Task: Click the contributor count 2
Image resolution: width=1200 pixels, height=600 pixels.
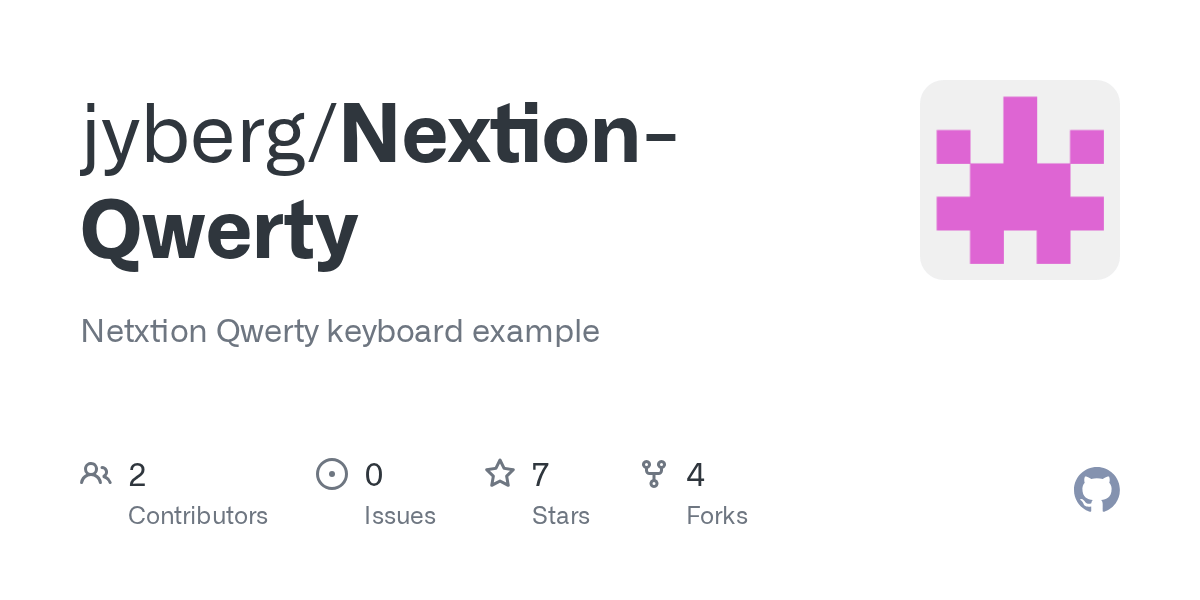Action: (x=137, y=474)
